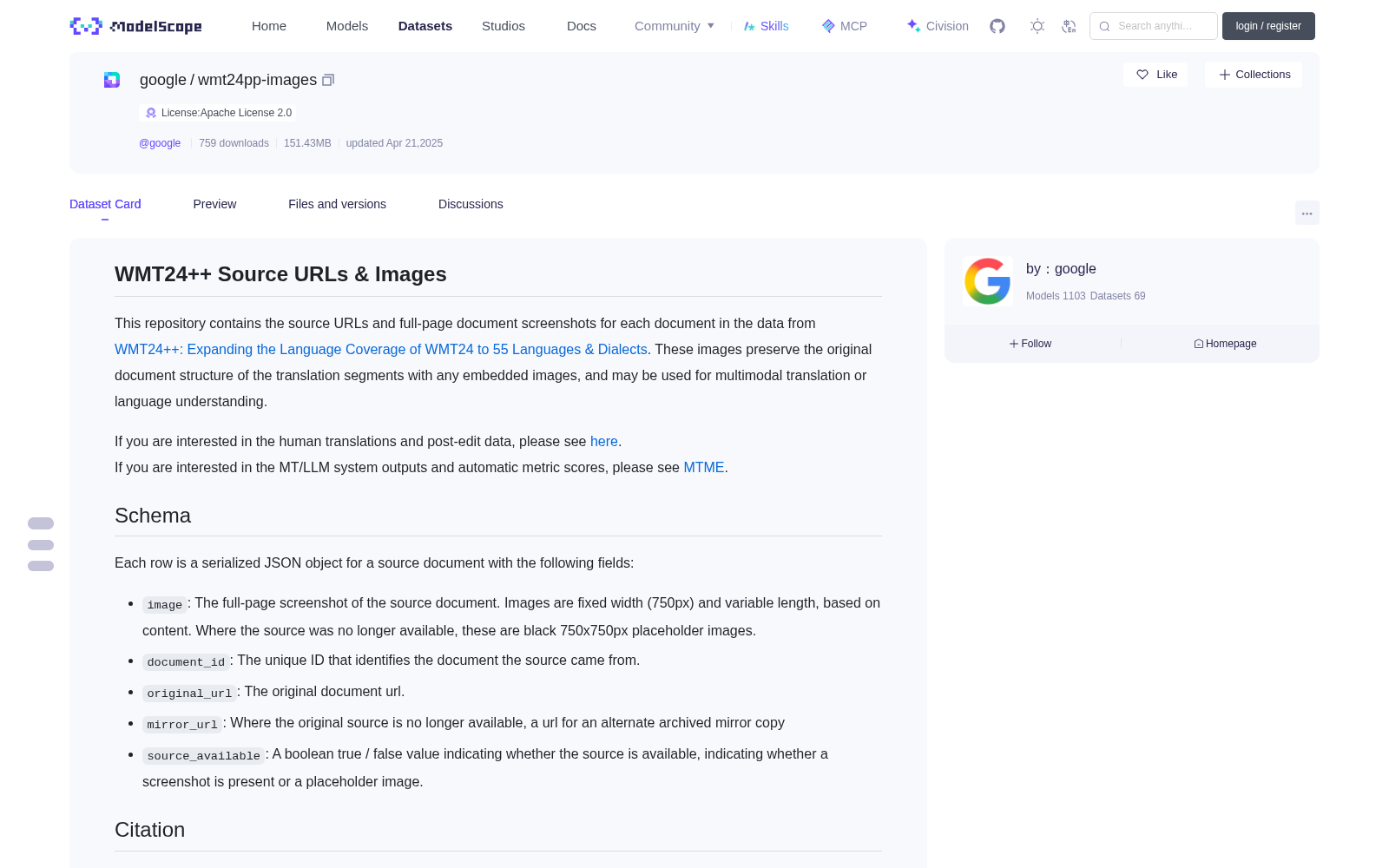The height and width of the screenshot is (868, 1389).
Task: Click the Google logo in the author card
Action: [x=988, y=280]
